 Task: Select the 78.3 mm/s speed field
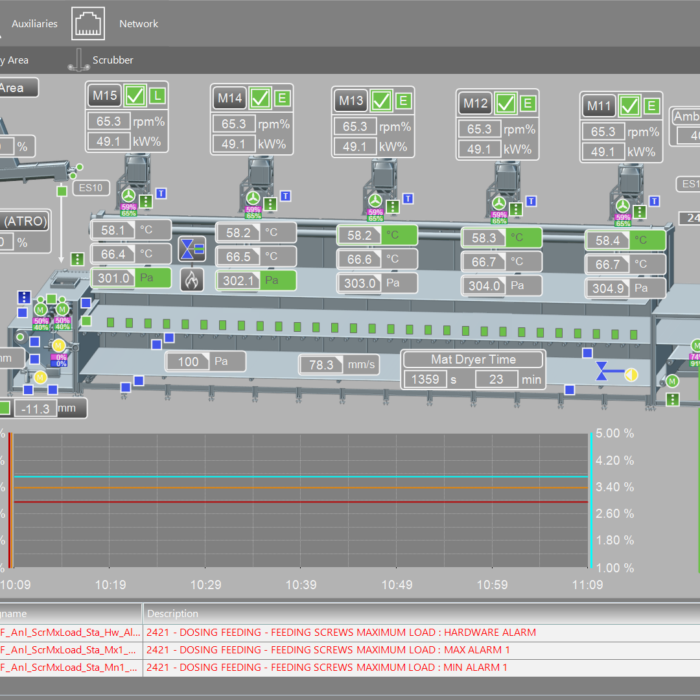click(321, 365)
